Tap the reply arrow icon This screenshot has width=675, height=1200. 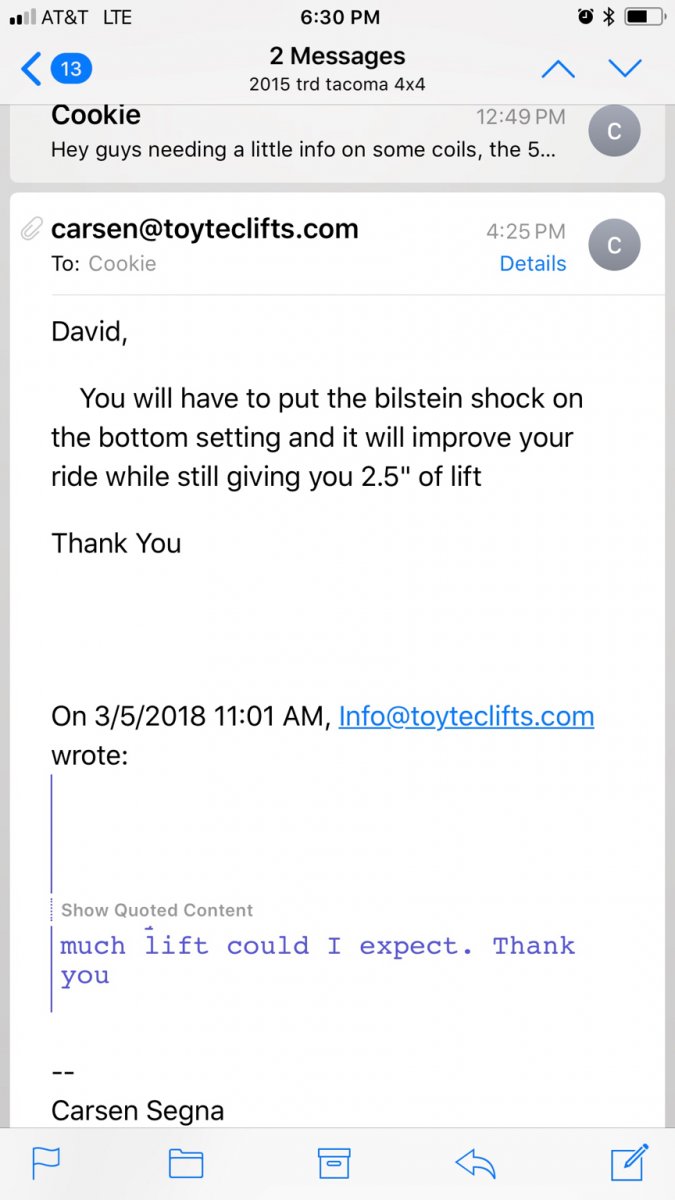(476, 1163)
